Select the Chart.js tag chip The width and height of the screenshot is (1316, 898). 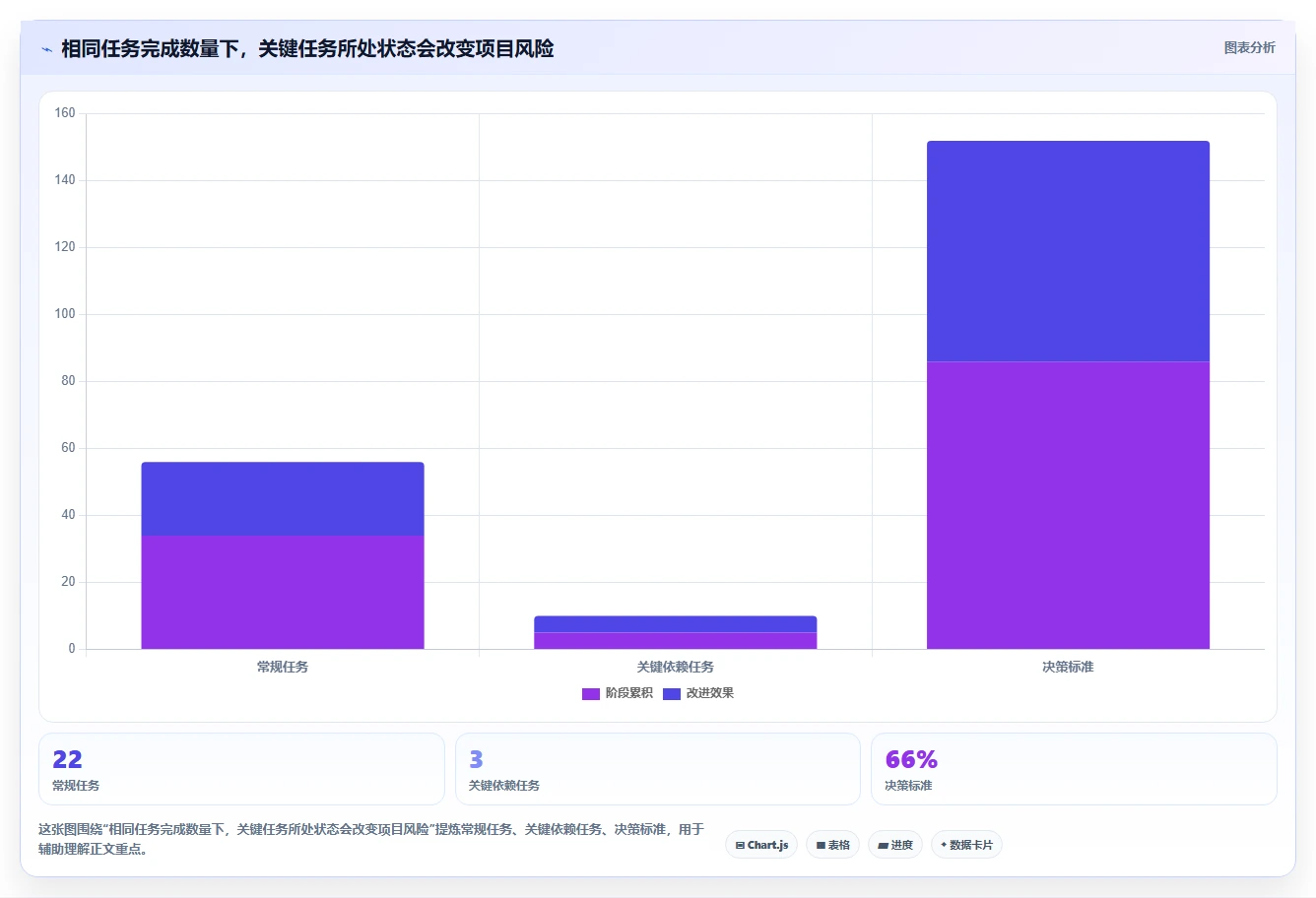coord(761,845)
